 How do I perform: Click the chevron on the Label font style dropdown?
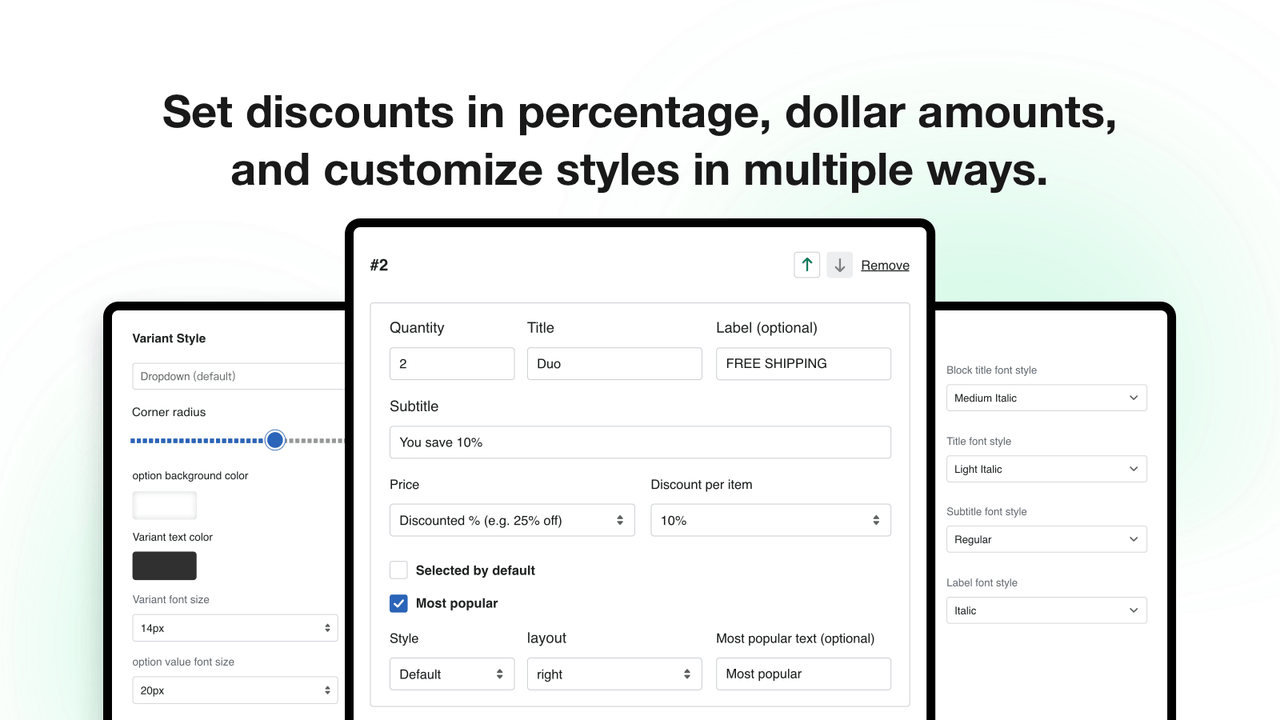pos(1132,610)
